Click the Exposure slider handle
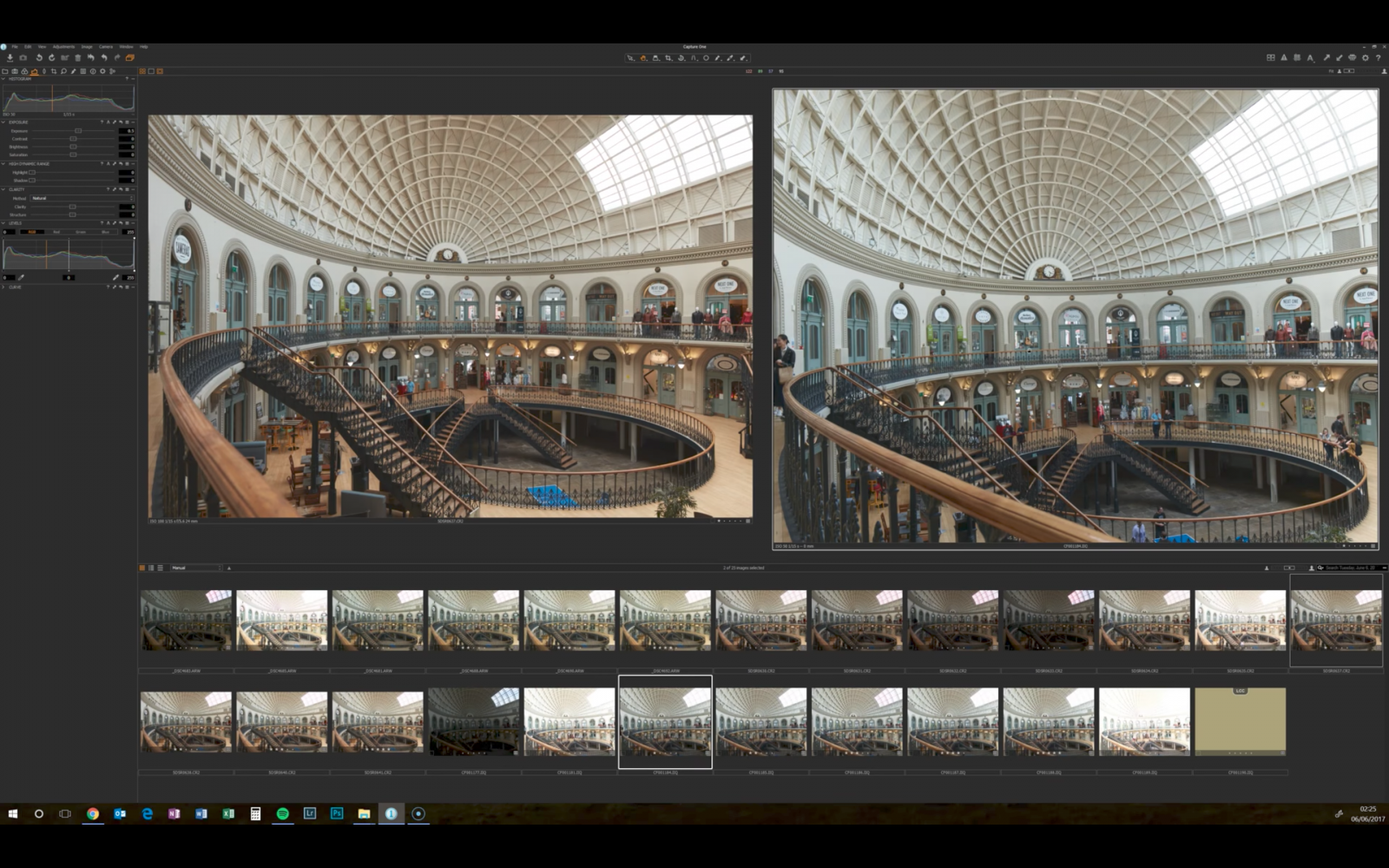The height and width of the screenshot is (868, 1389). click(x=78, y=131)
